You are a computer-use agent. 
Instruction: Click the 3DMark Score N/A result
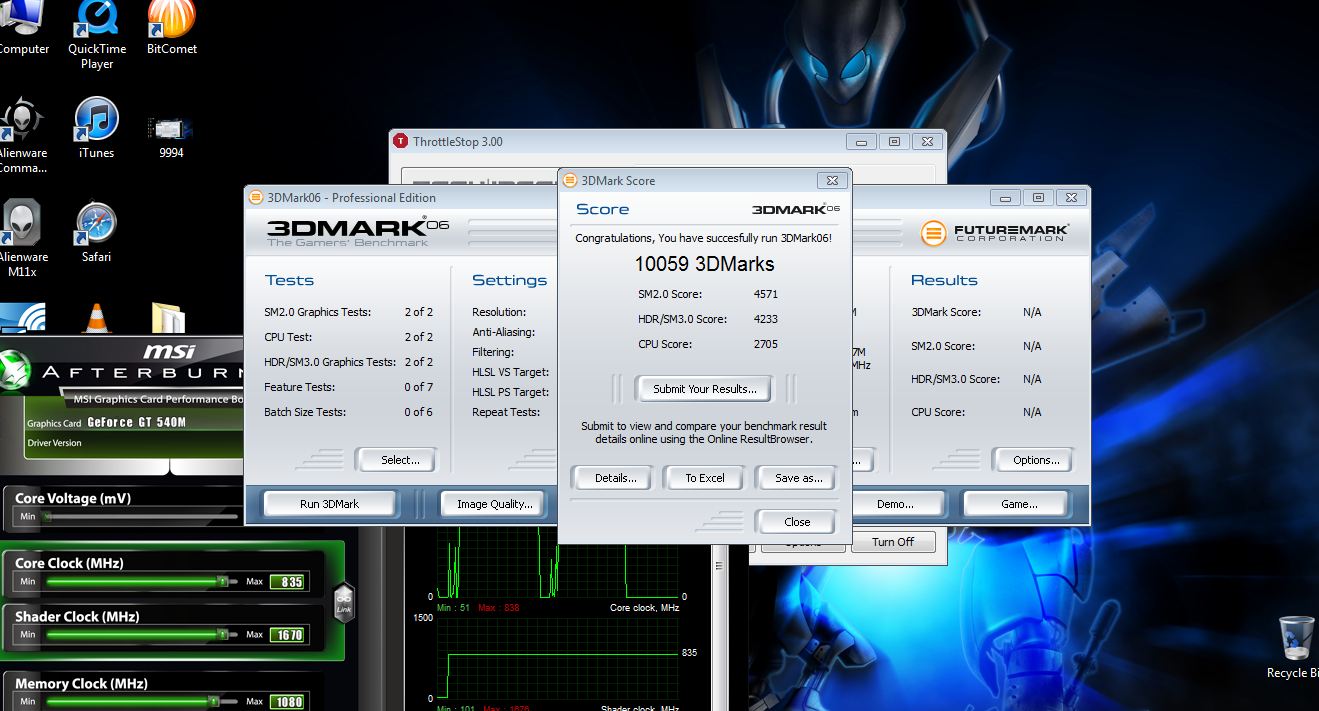click(1032, 312)
